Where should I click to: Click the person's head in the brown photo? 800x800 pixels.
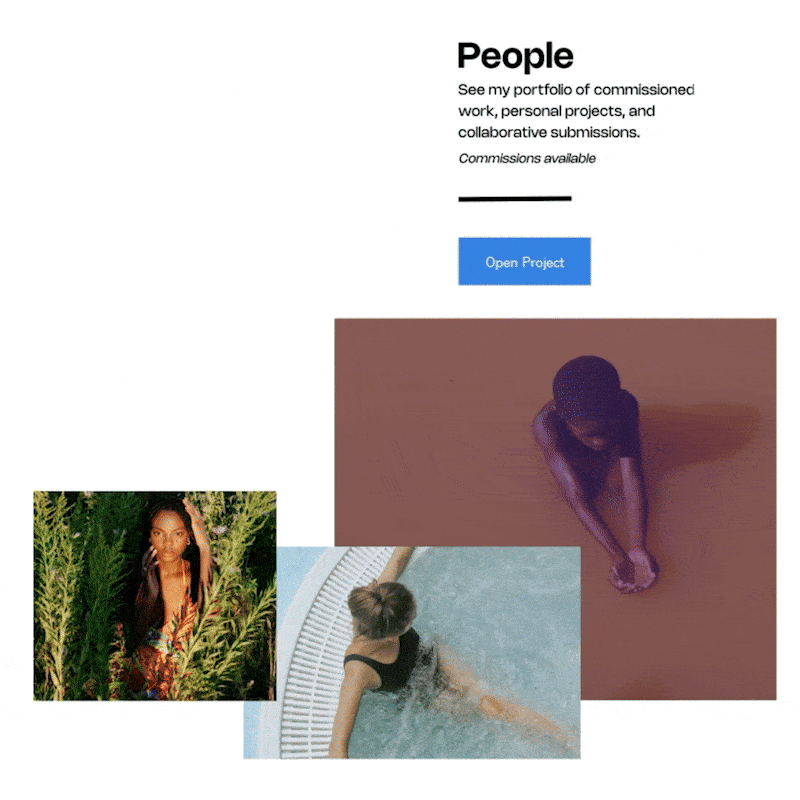click(x=587, y=386)
